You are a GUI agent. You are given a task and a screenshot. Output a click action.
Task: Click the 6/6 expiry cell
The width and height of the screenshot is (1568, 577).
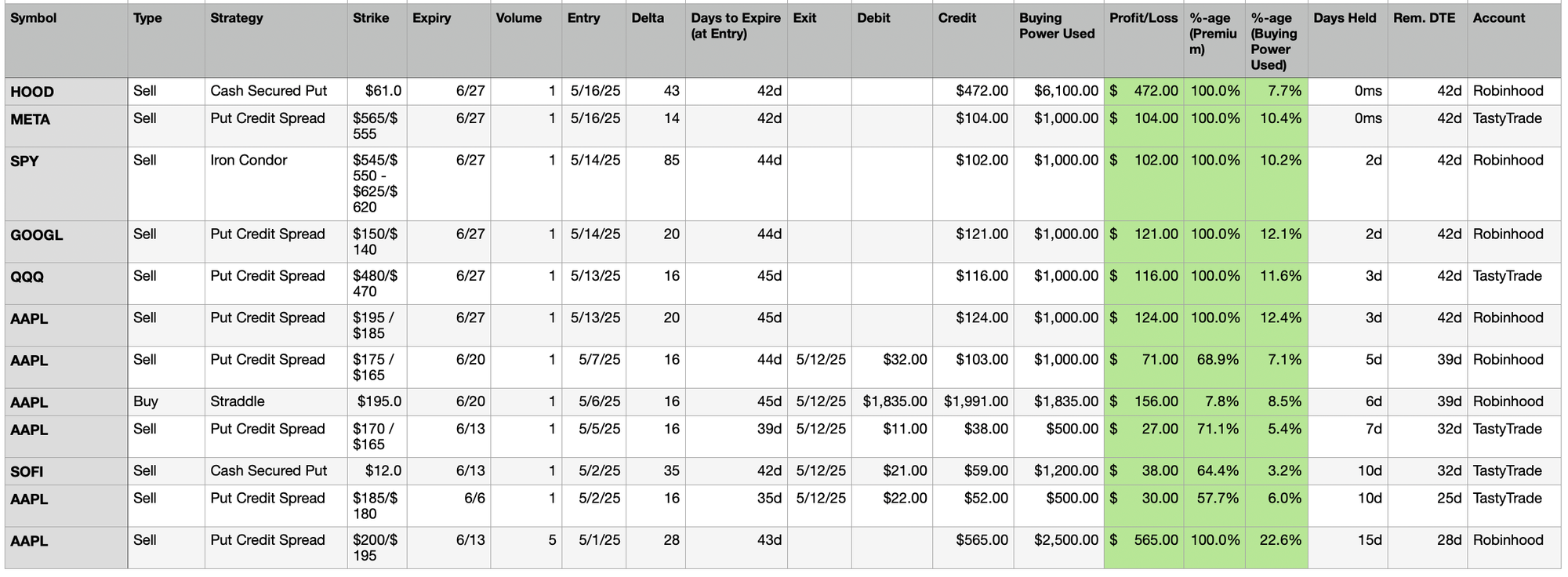[x=449, y=506]
